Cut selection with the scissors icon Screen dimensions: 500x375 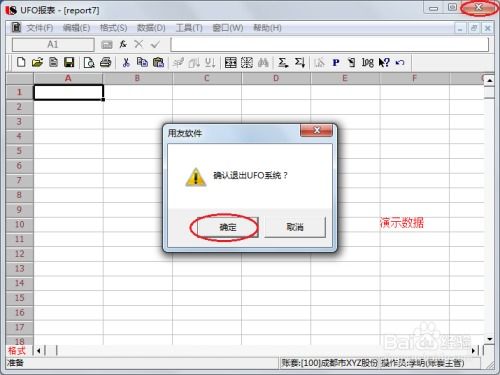point(126,62)
